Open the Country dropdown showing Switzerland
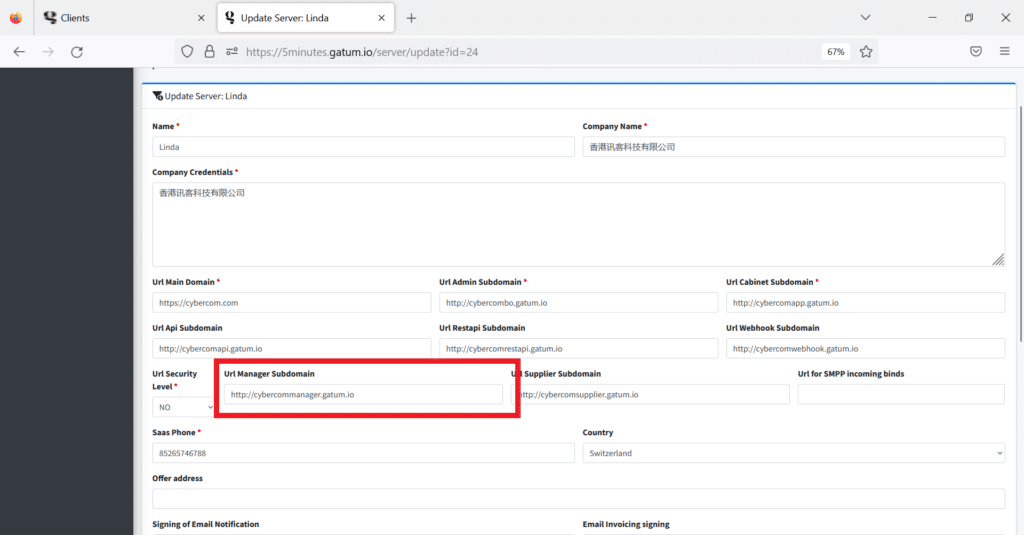 [x=793, y=453]
